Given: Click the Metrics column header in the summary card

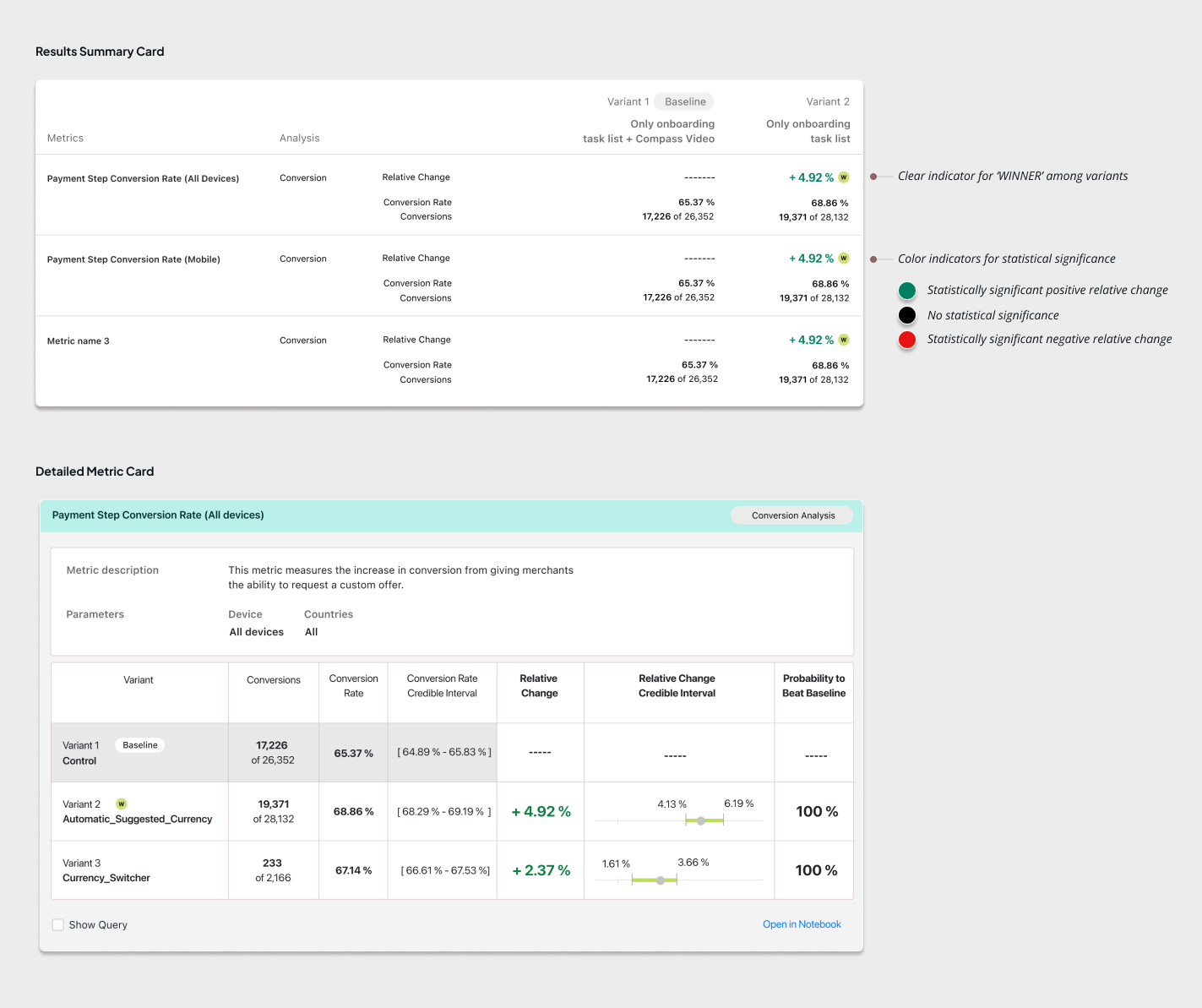Looking at the screenshot, I should coord(65,138).
